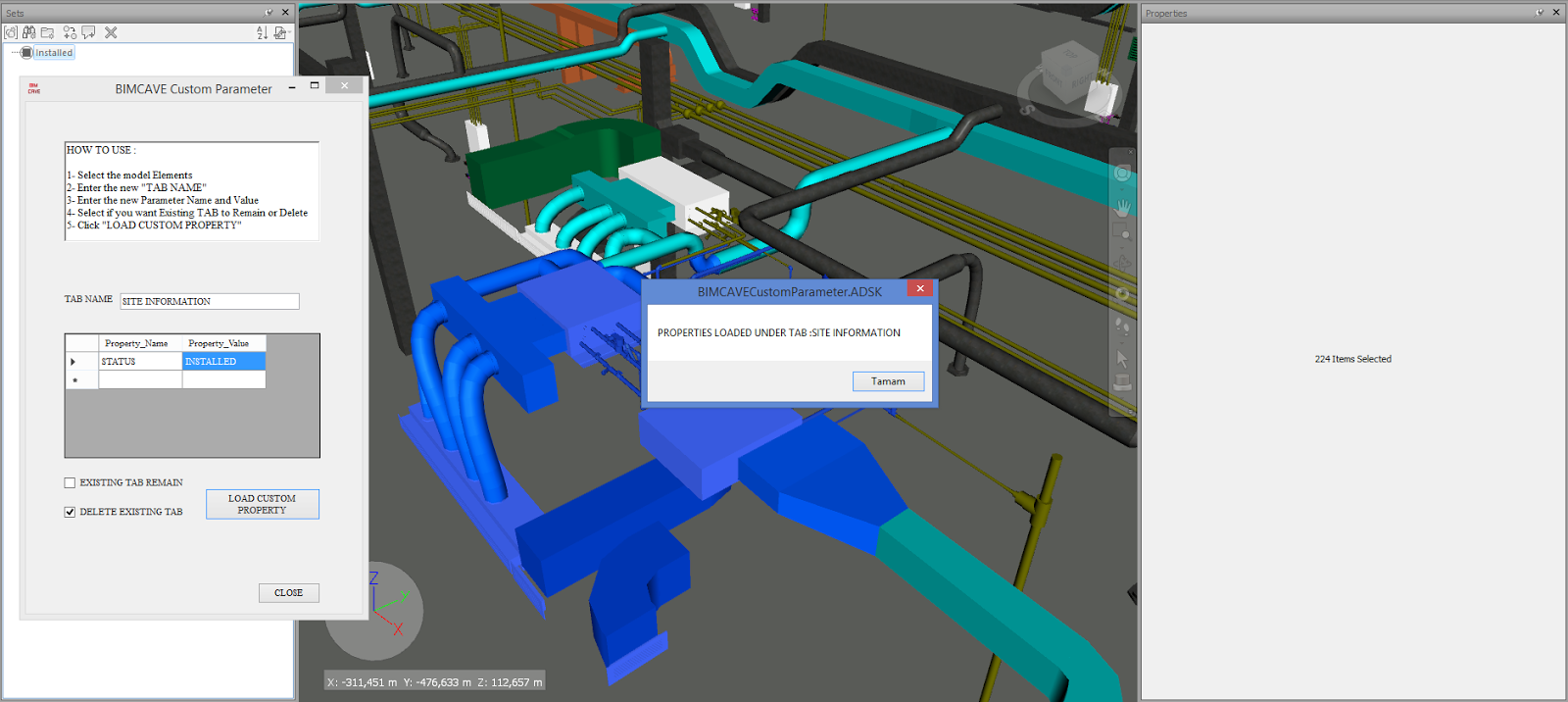Viewport: 1568px width, 702px height.
Task: Sort sets alphabetically with A-Z icon
Action: (x=262, y=32)
